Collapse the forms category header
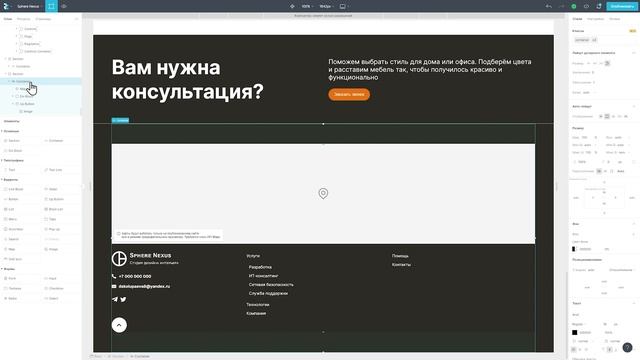The height and width of the screenshot is (360, 640). [8, 269]
